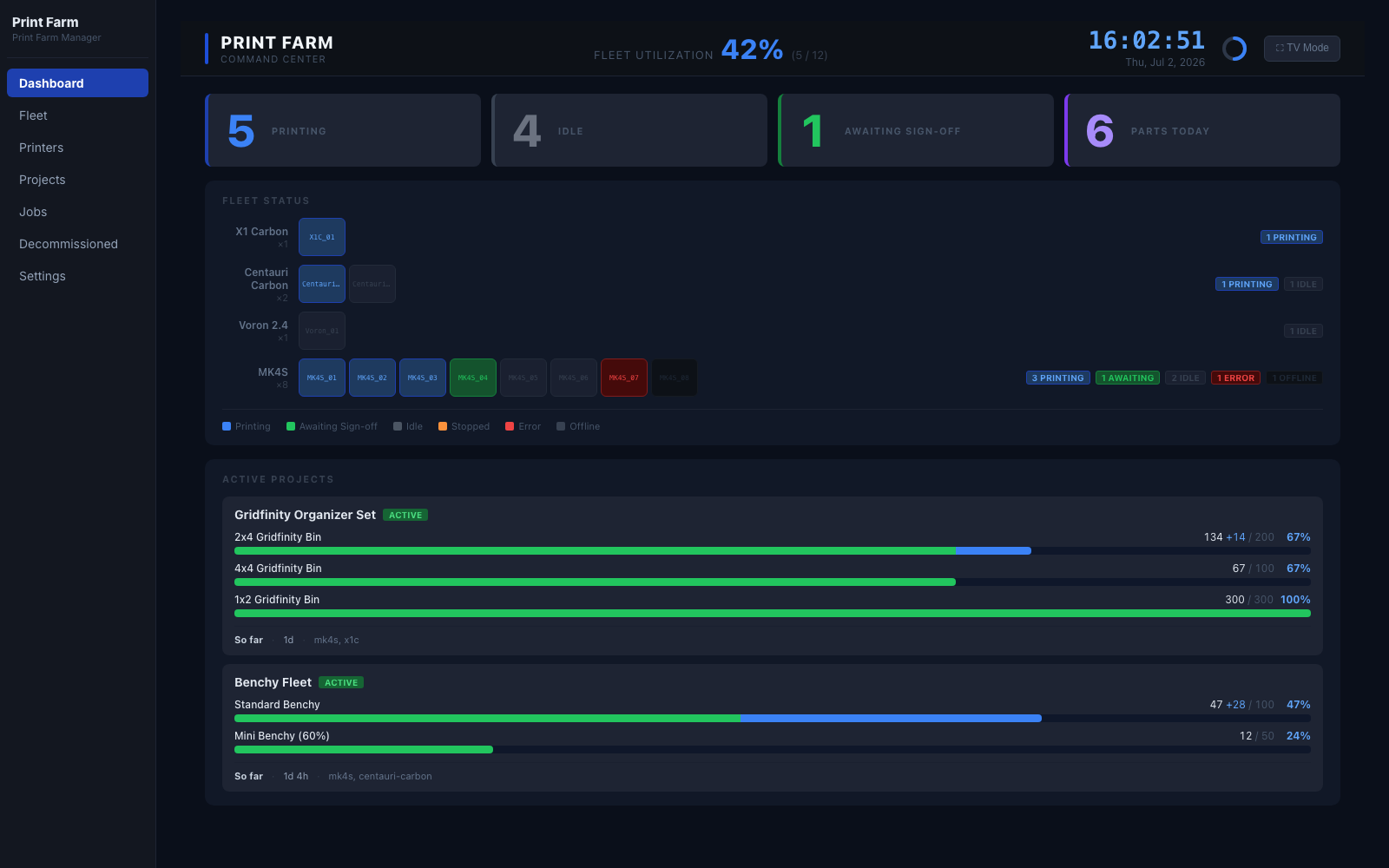
Task: Open the idle MK4S_05 tile
Action: (523, 378)
